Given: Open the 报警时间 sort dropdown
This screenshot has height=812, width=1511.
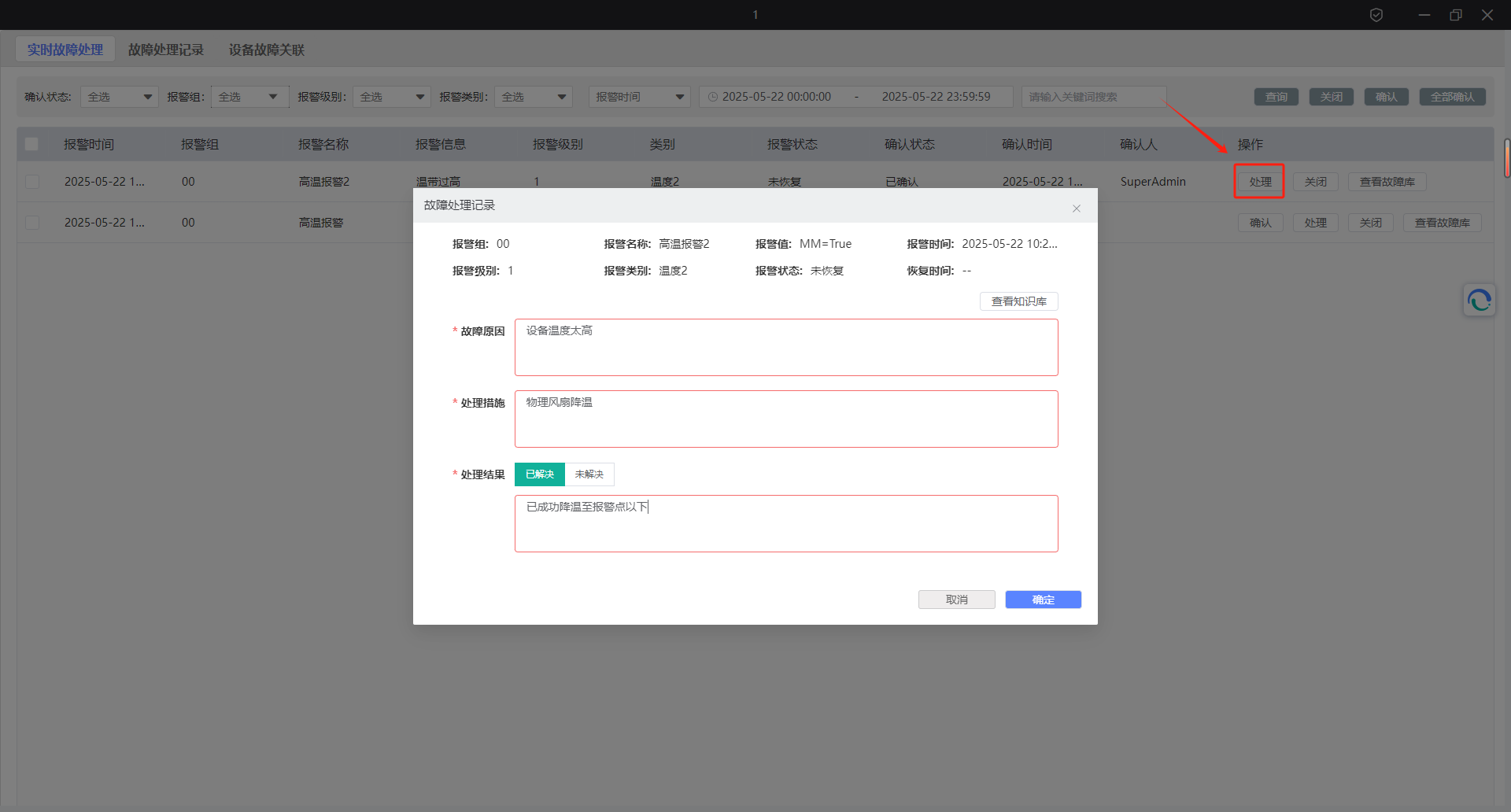Looking at the screenshot, I should pos(639,97).
